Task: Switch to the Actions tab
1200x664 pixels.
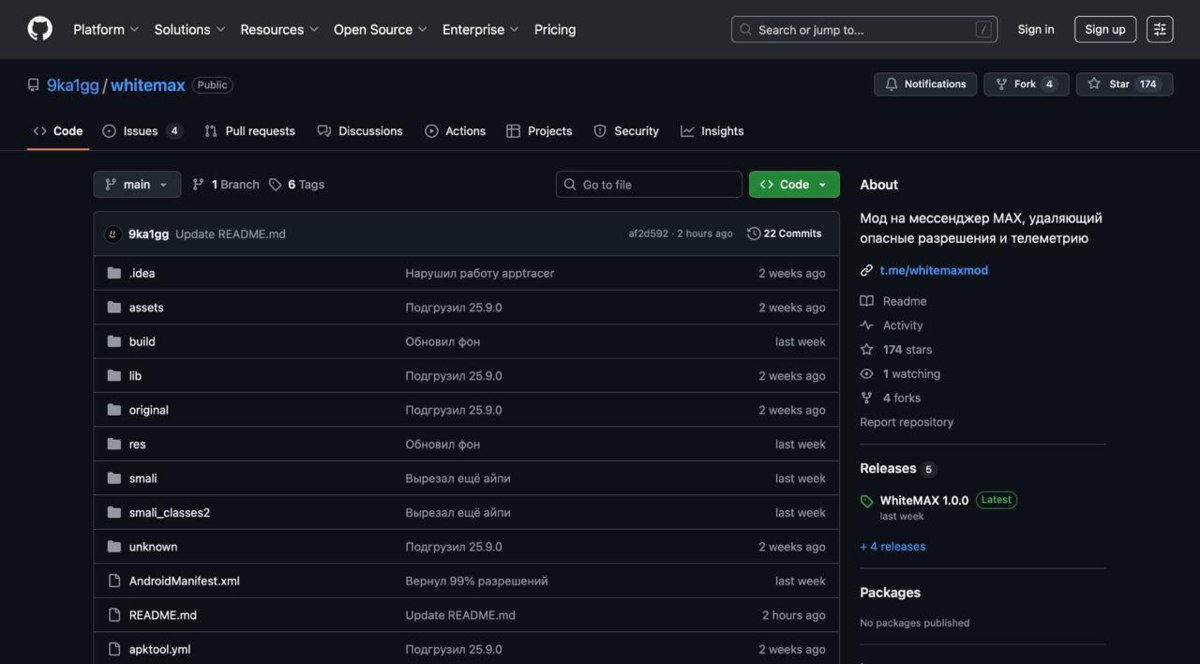Action: point(455,131)
